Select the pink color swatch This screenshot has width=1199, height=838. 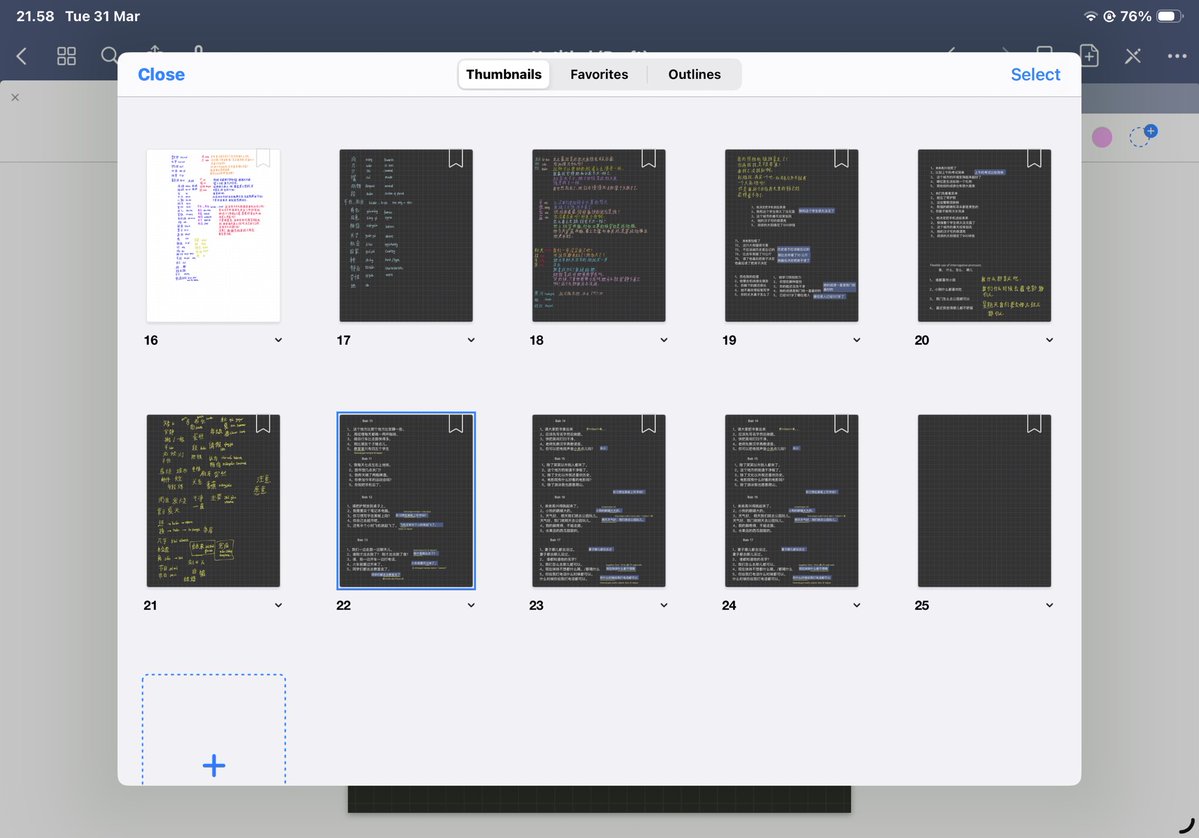[x=1102, y=137]
